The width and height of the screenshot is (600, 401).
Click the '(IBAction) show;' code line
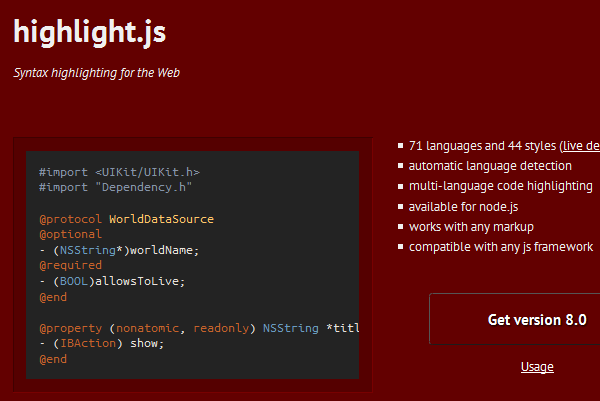(x=101, y=343)
